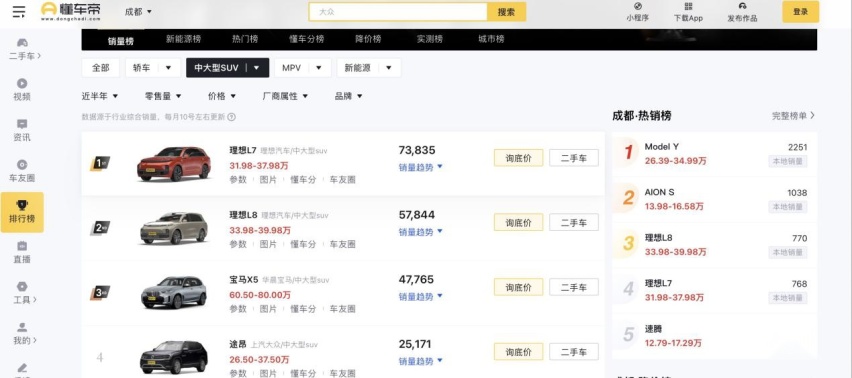Select the 全部 filter button

pos(101,68)
